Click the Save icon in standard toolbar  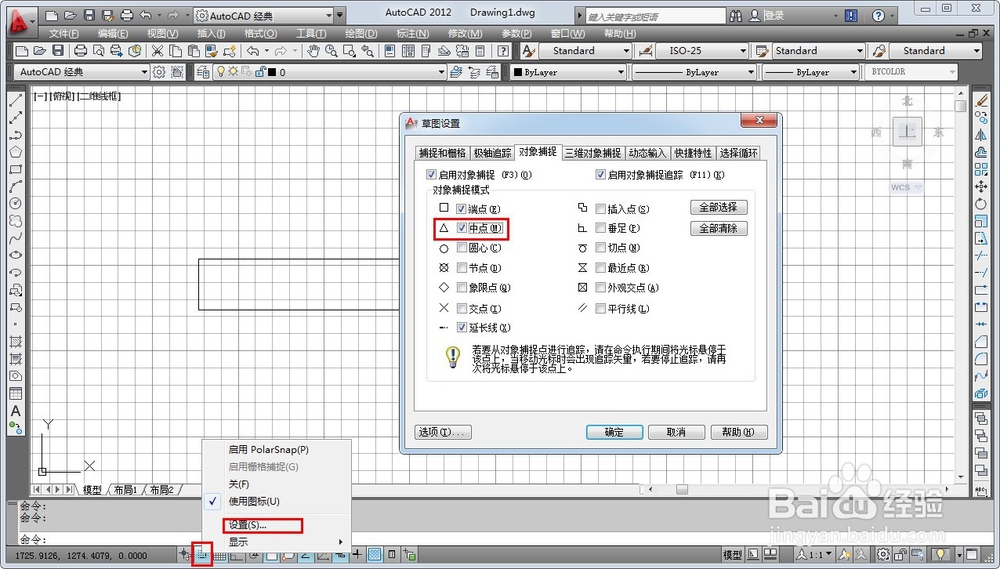[x=57, y=51]
